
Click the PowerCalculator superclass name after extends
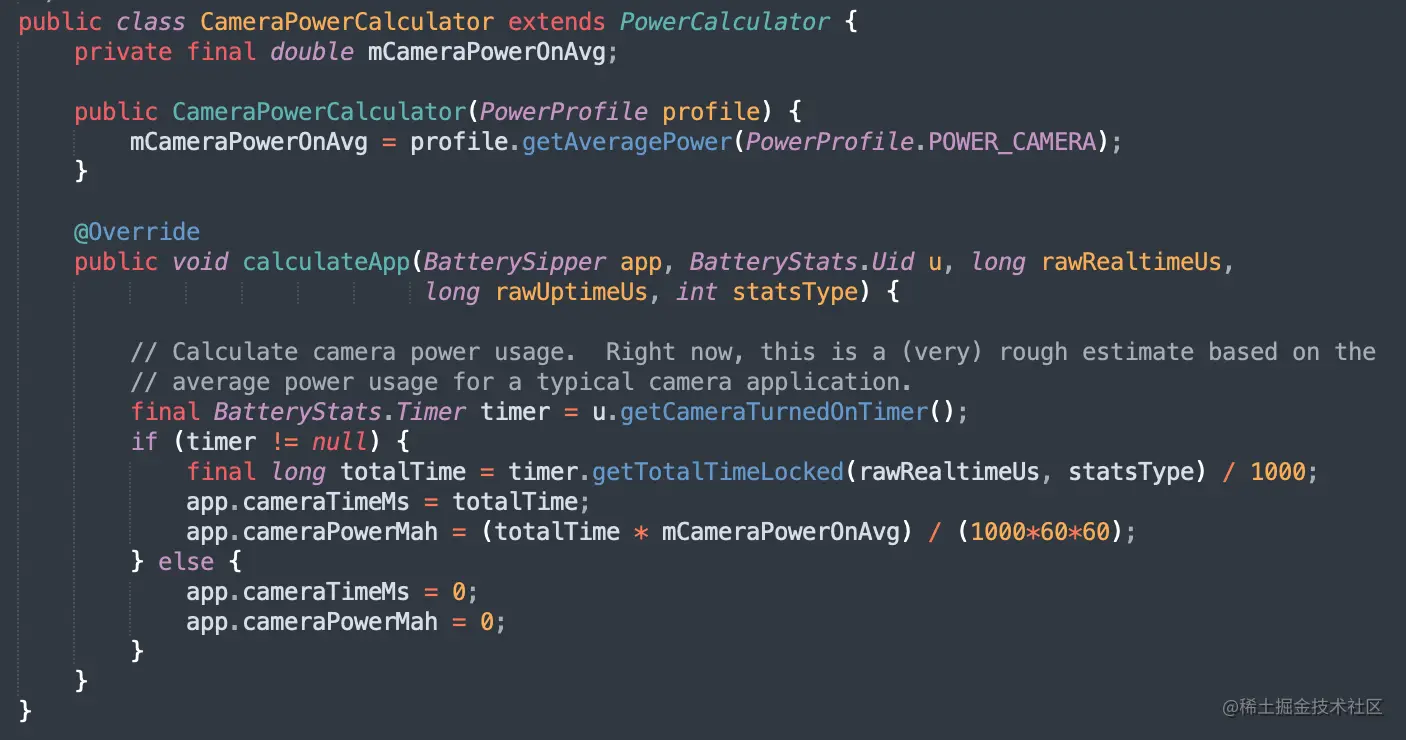725,22
